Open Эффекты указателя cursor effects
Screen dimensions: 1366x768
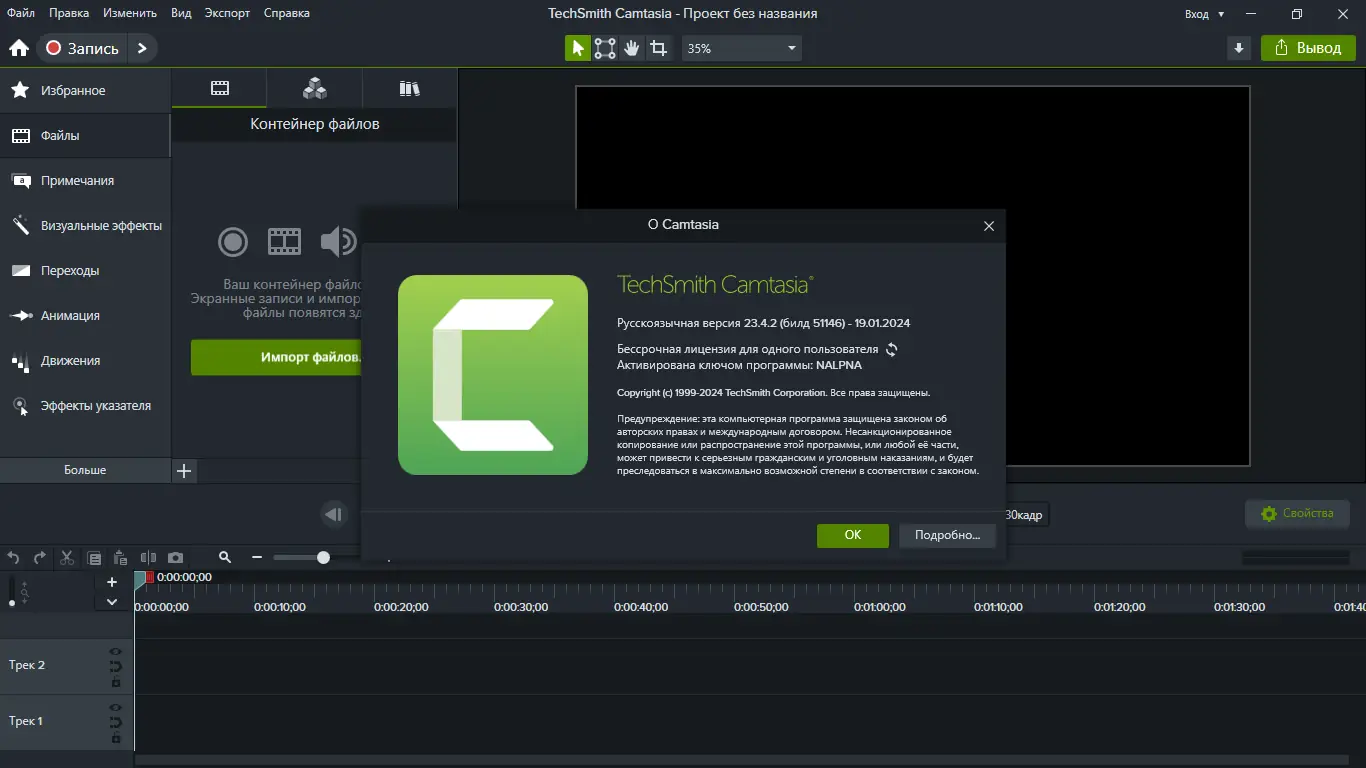tap(85, 406)
